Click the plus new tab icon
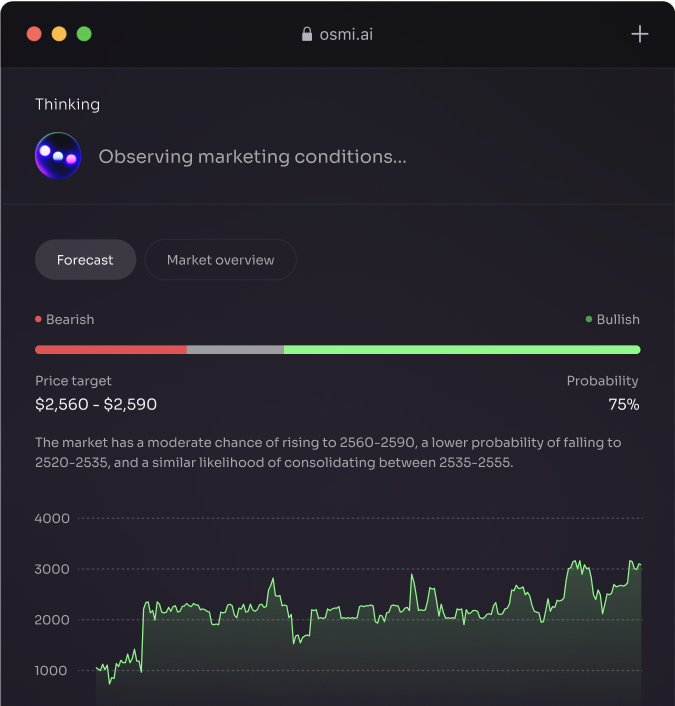Image resolution: width=675 pixels, height=706 pixels. (640, 34)
